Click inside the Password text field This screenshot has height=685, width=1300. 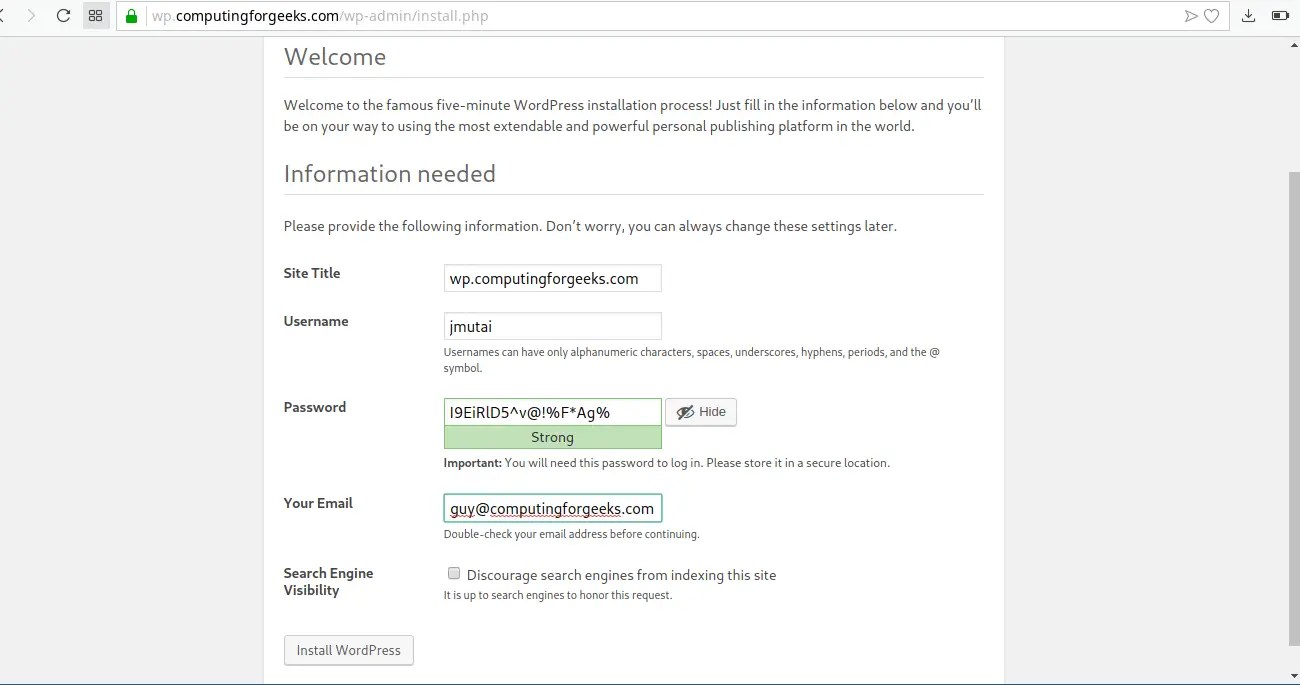(552, 412)
